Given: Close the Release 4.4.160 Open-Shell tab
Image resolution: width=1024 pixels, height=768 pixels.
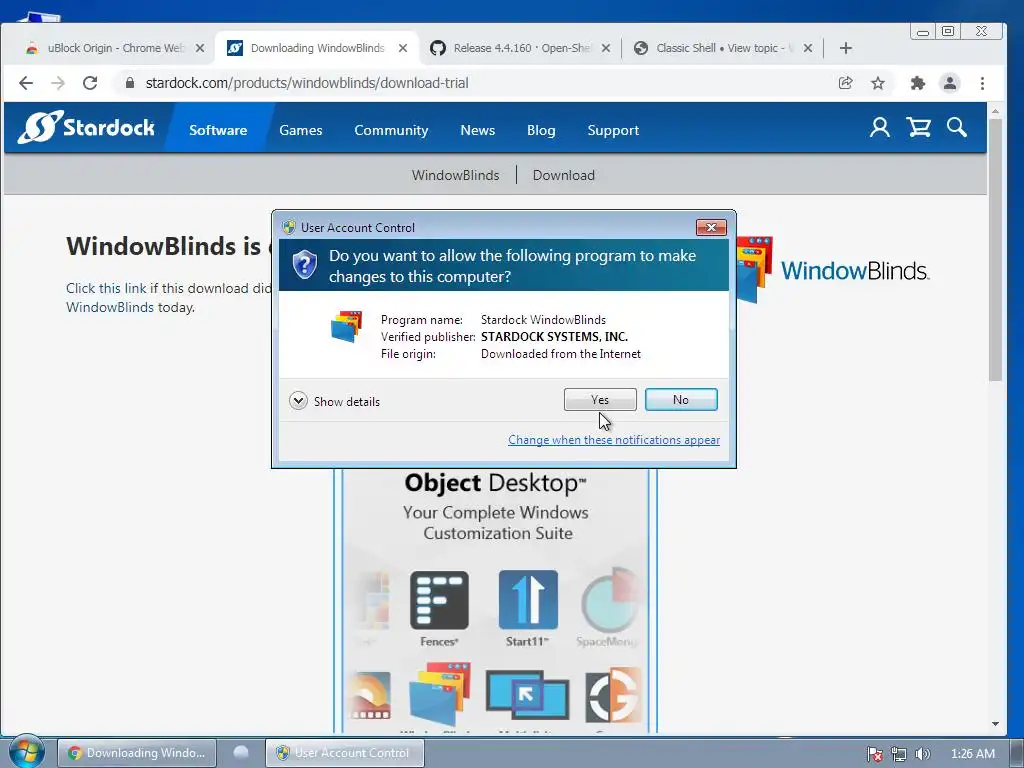Looking at the screenshot, I should [x=606, y=48].
